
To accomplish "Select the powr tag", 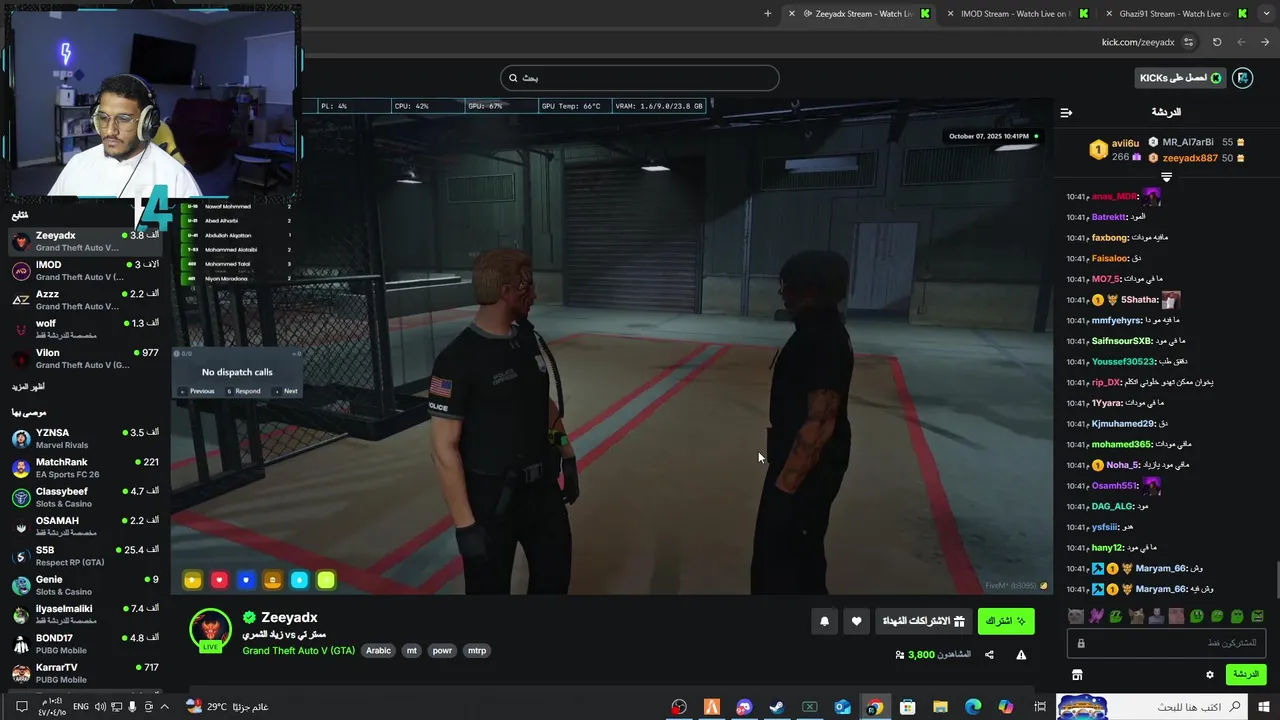I will (442, 651).
